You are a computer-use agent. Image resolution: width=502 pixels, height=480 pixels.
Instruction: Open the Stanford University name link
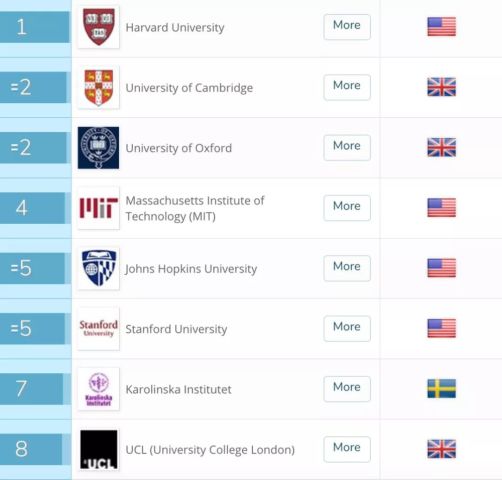176,329
